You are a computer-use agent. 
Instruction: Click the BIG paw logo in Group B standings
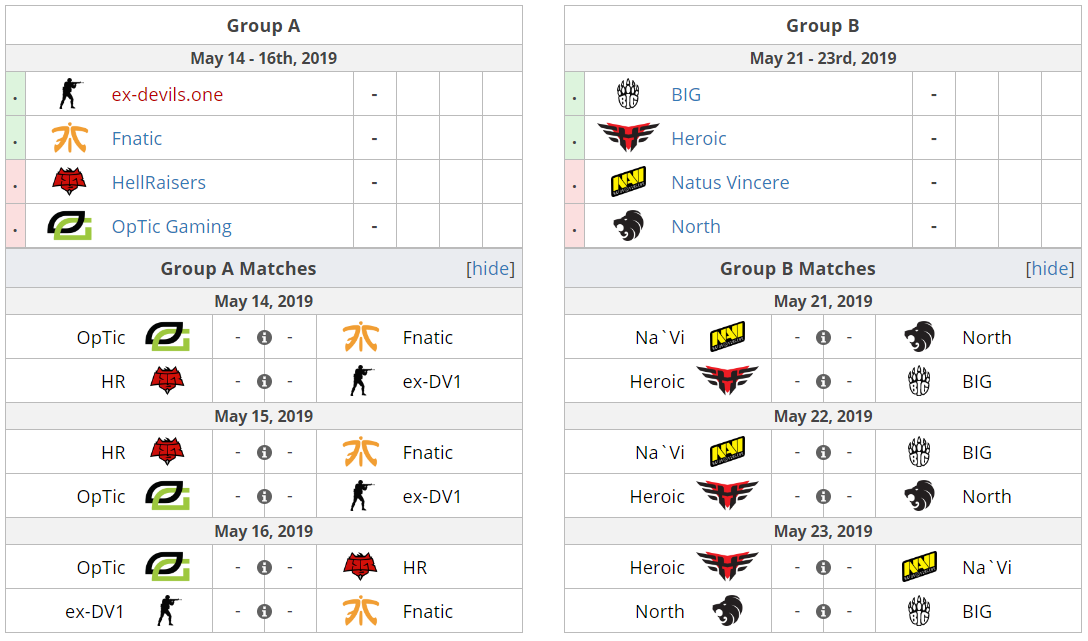628,94
